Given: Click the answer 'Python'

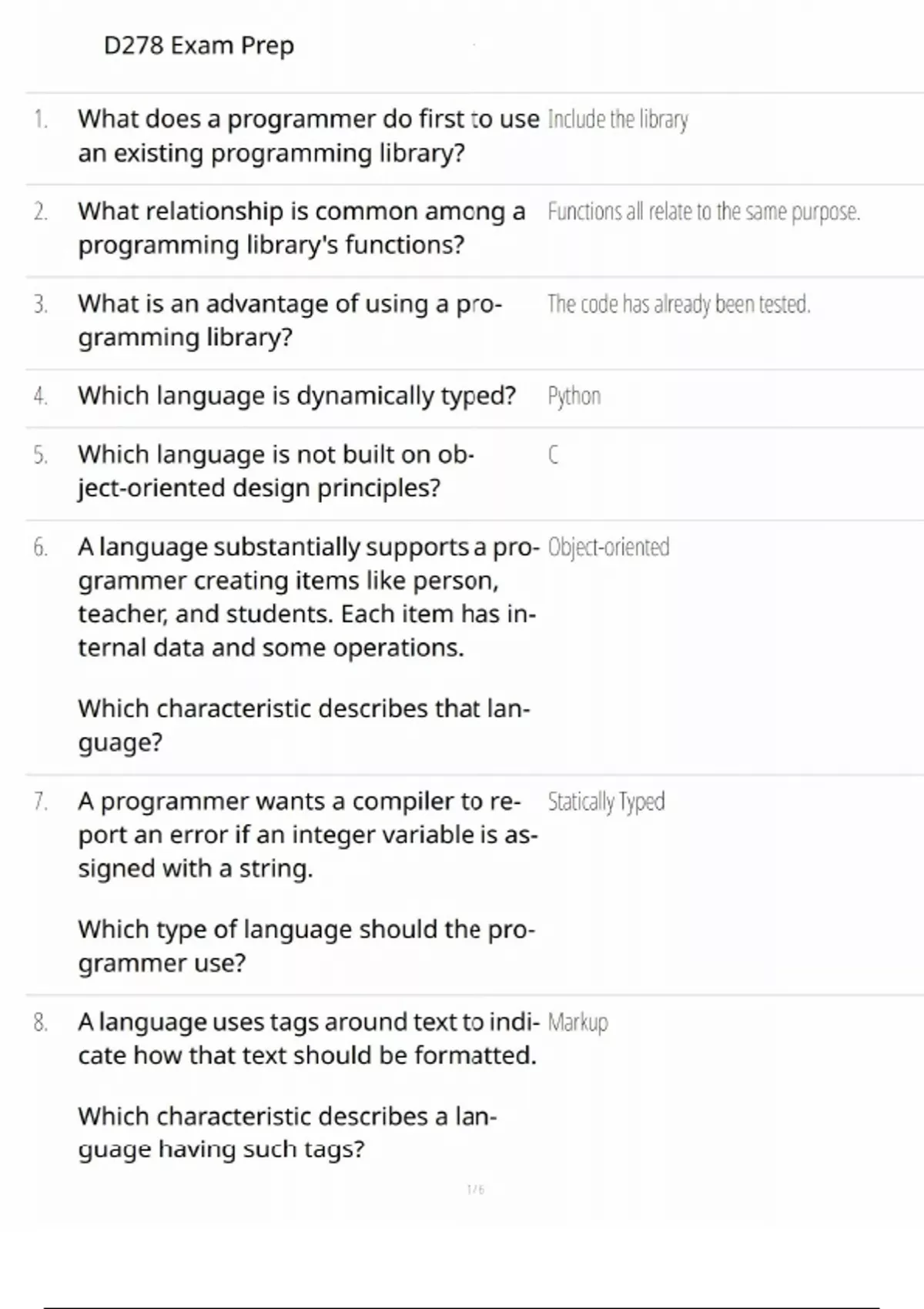Looking at the screenshot, I should pyautogui.click(x=574, y=397).
